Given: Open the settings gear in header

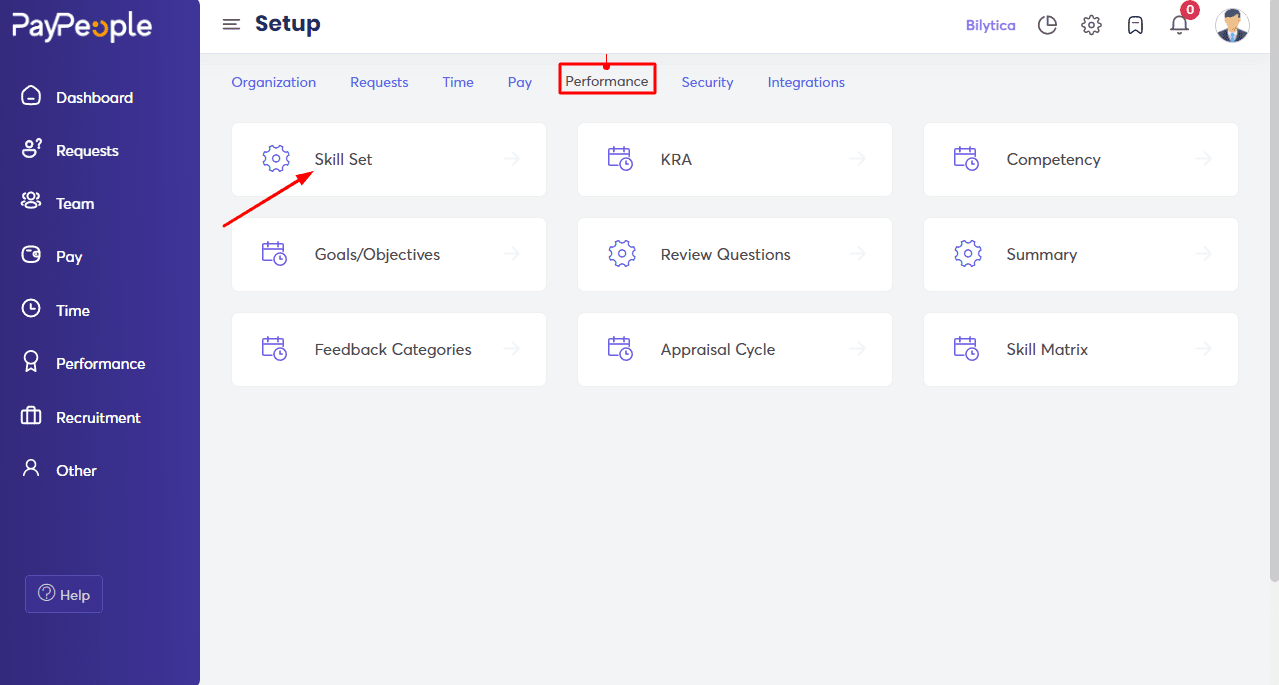Looking at the screenshot, I should (x=1091, y=25).
